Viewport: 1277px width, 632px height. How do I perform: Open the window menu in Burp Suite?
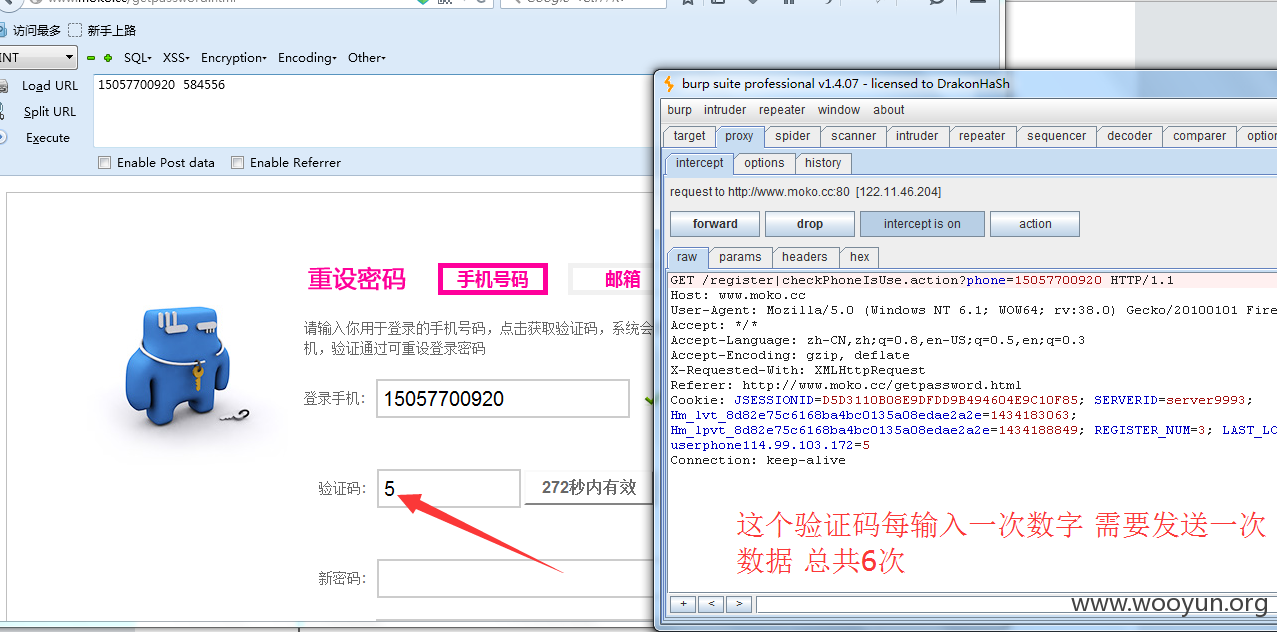(839, 110)
